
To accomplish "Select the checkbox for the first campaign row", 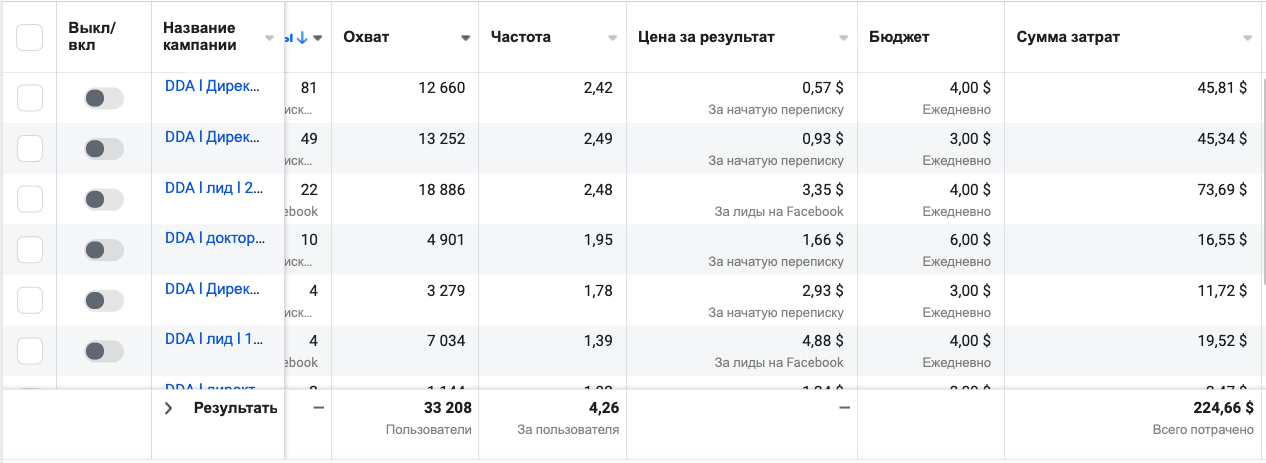I will (x=30, y=98).
